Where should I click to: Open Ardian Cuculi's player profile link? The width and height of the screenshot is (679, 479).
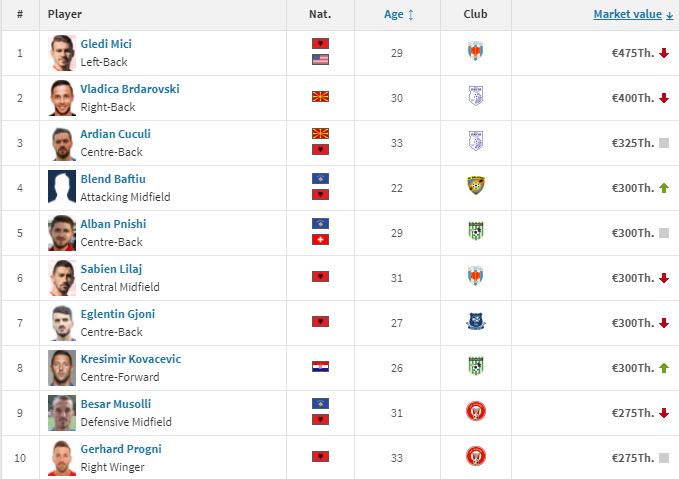pos(115,134)
